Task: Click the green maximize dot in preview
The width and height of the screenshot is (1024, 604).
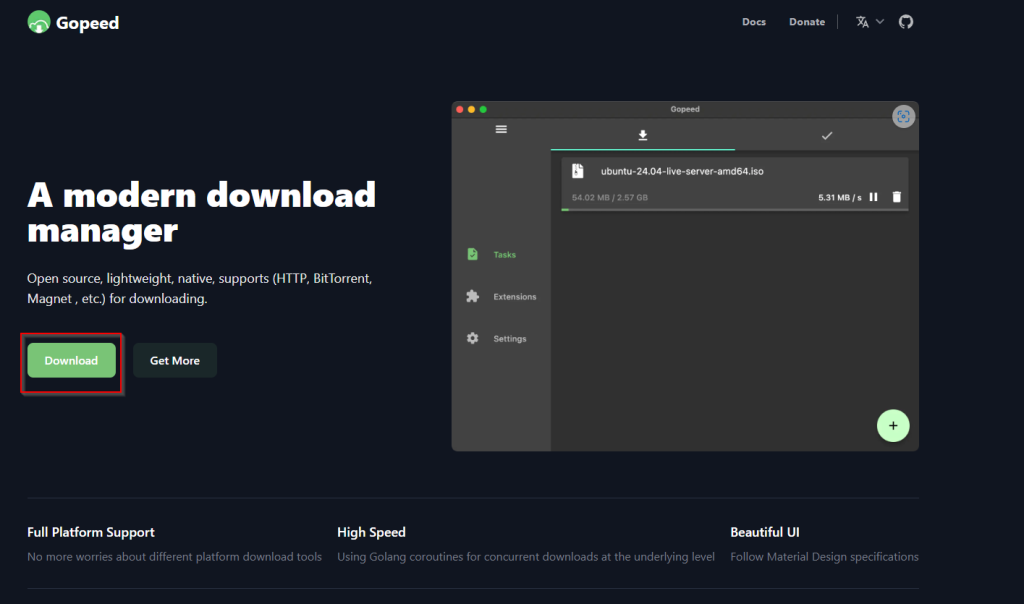Action: [483, 110]
